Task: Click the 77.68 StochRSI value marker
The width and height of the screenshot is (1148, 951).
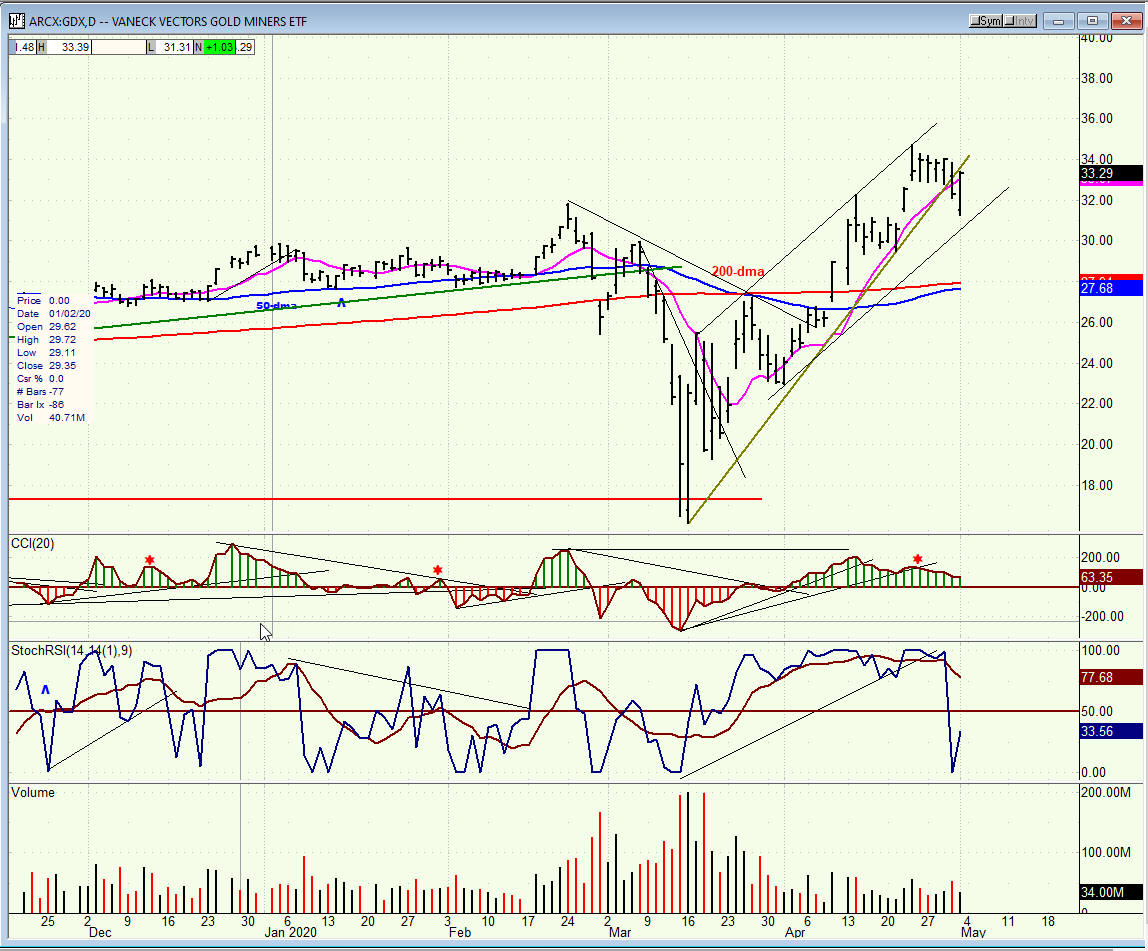Action: (1111, 678)
